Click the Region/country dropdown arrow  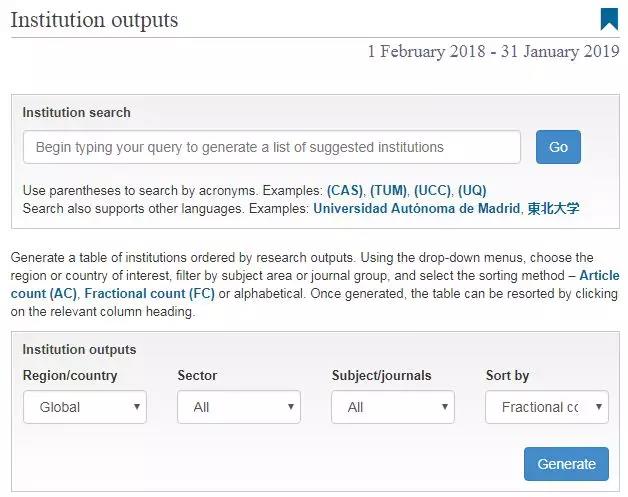tap(137, 407)
